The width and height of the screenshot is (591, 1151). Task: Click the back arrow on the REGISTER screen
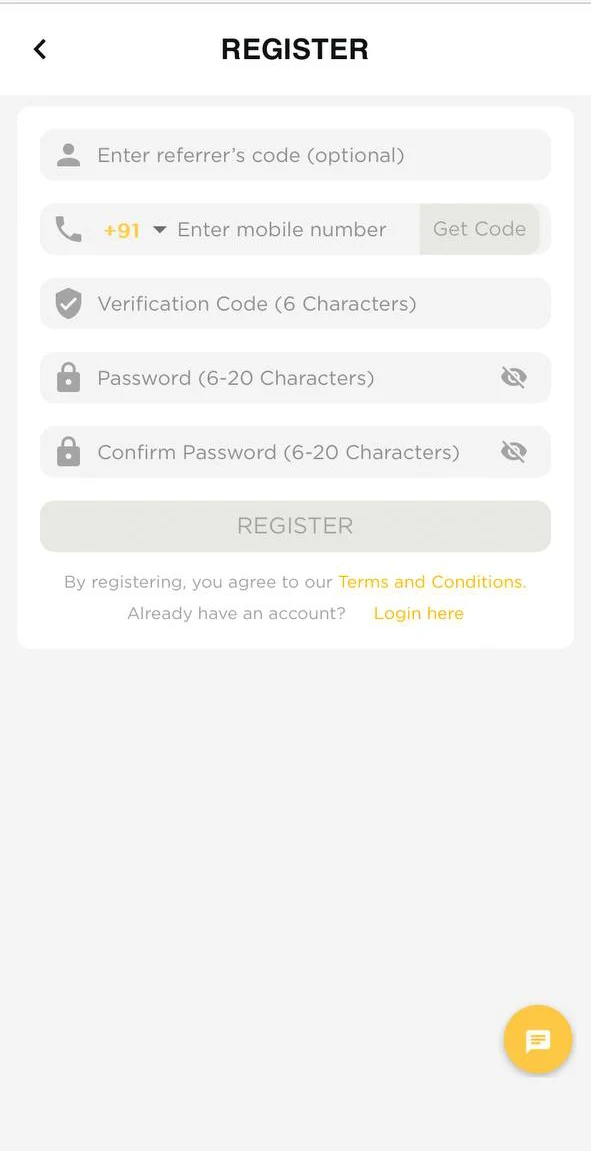[x=39, y=48]
